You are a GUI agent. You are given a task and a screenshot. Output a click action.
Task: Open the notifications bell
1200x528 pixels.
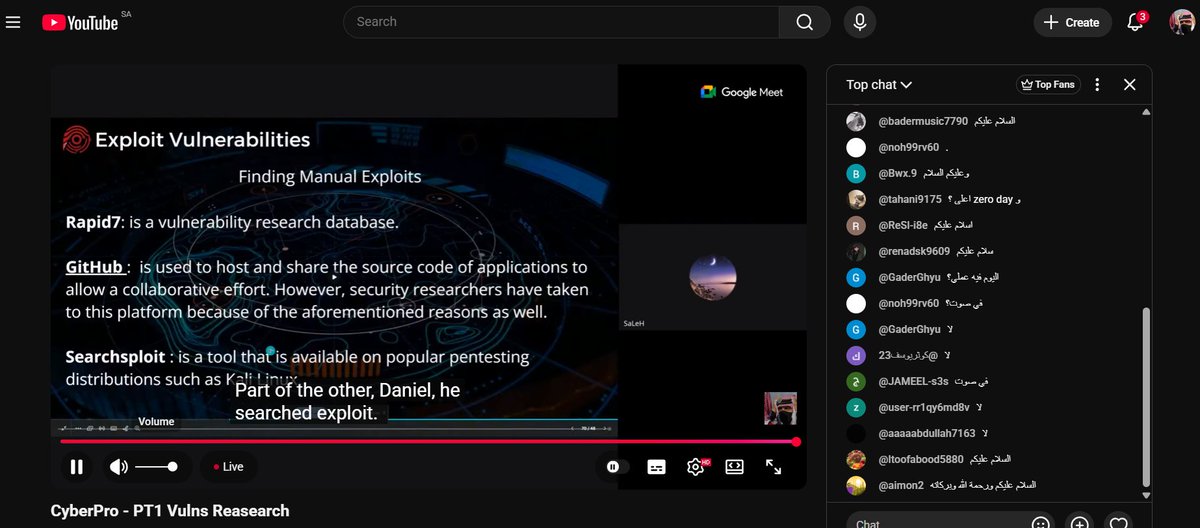pyautogui.click(x=1135, y=22)
